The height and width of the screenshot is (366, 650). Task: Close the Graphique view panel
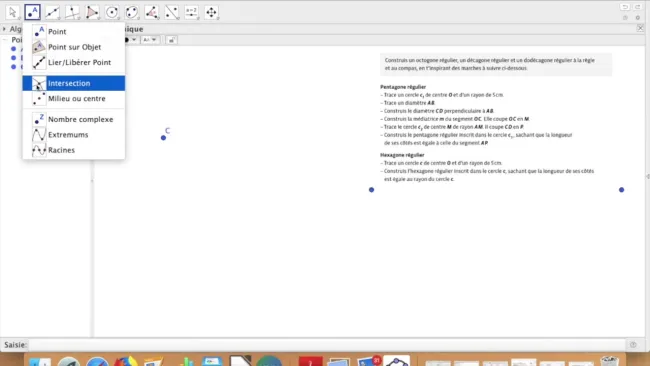tap(640, 29)
